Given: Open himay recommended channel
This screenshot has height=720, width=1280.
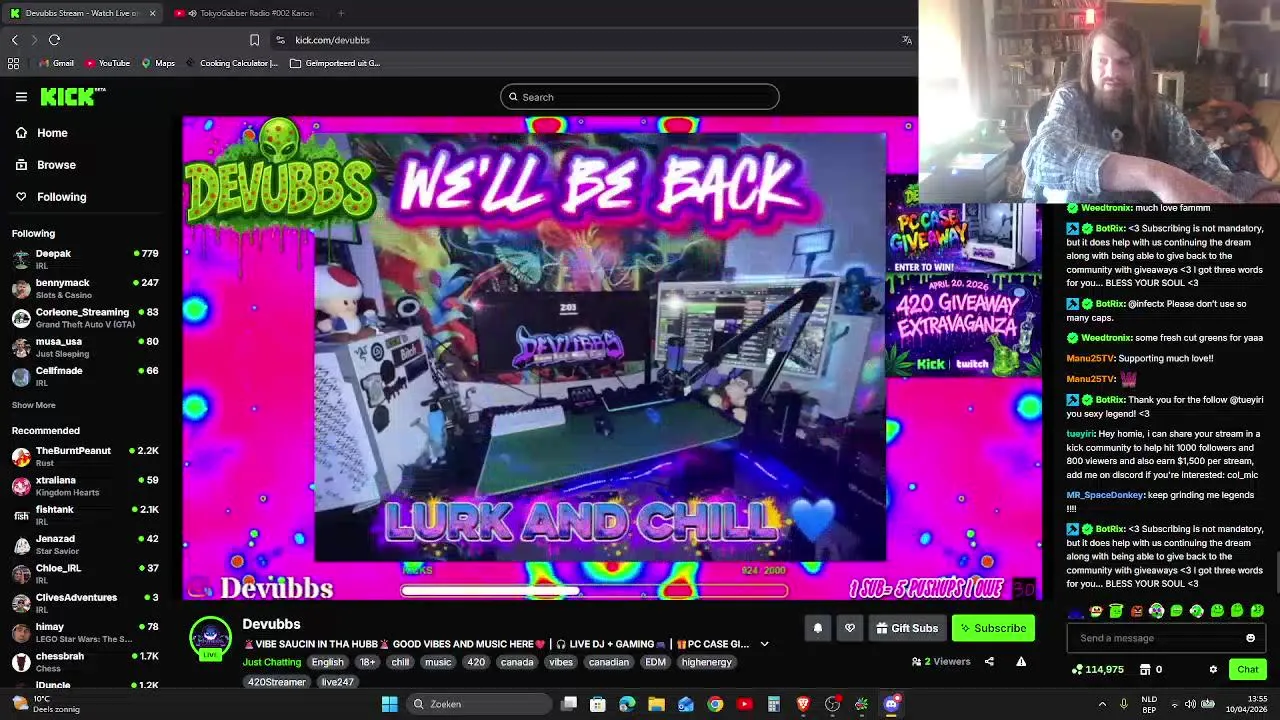Looking at the screenshot, I should point(85,632).
